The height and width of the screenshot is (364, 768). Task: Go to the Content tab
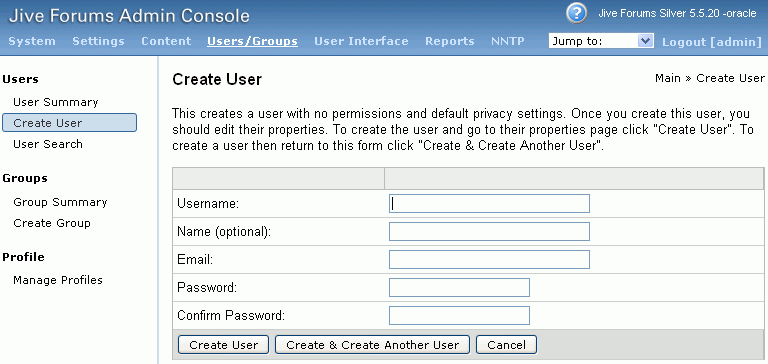pyautogui.click(x=166, y=41)
